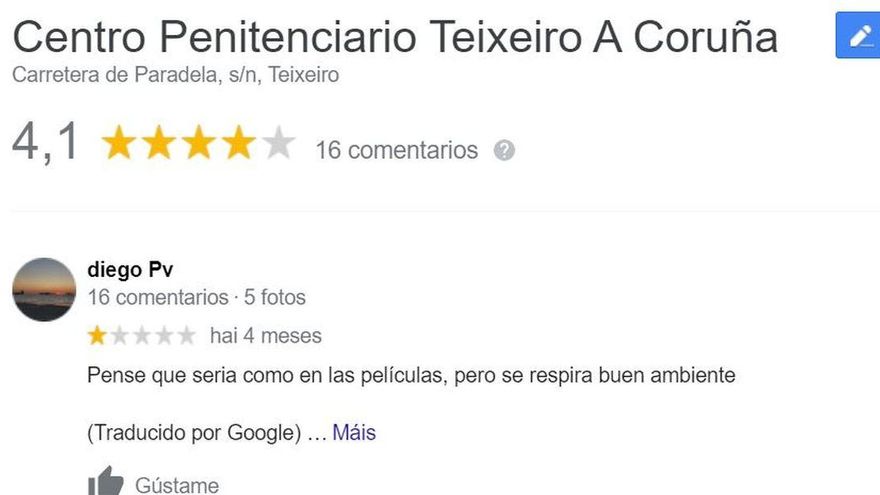Click the blue pencil write-review icon

click(858, 35)
